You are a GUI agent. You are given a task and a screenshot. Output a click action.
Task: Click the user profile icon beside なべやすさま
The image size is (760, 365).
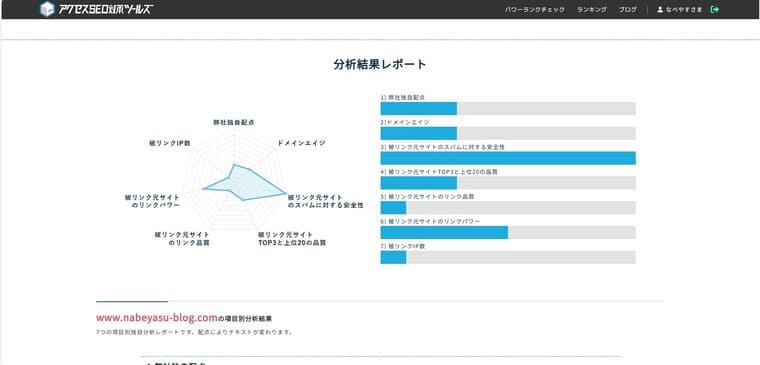click(660, 9)
